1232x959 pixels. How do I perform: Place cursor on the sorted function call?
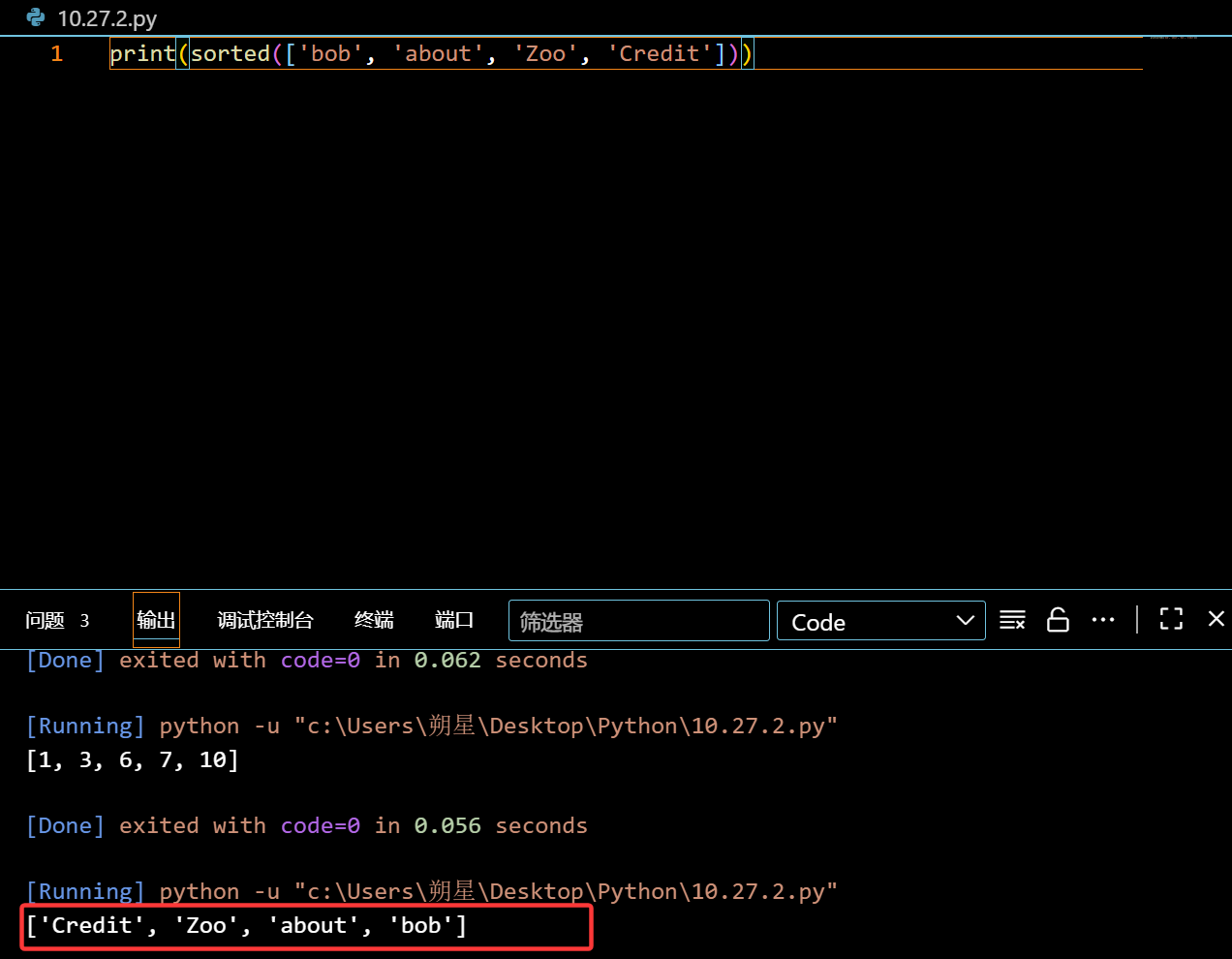point(231,54)
